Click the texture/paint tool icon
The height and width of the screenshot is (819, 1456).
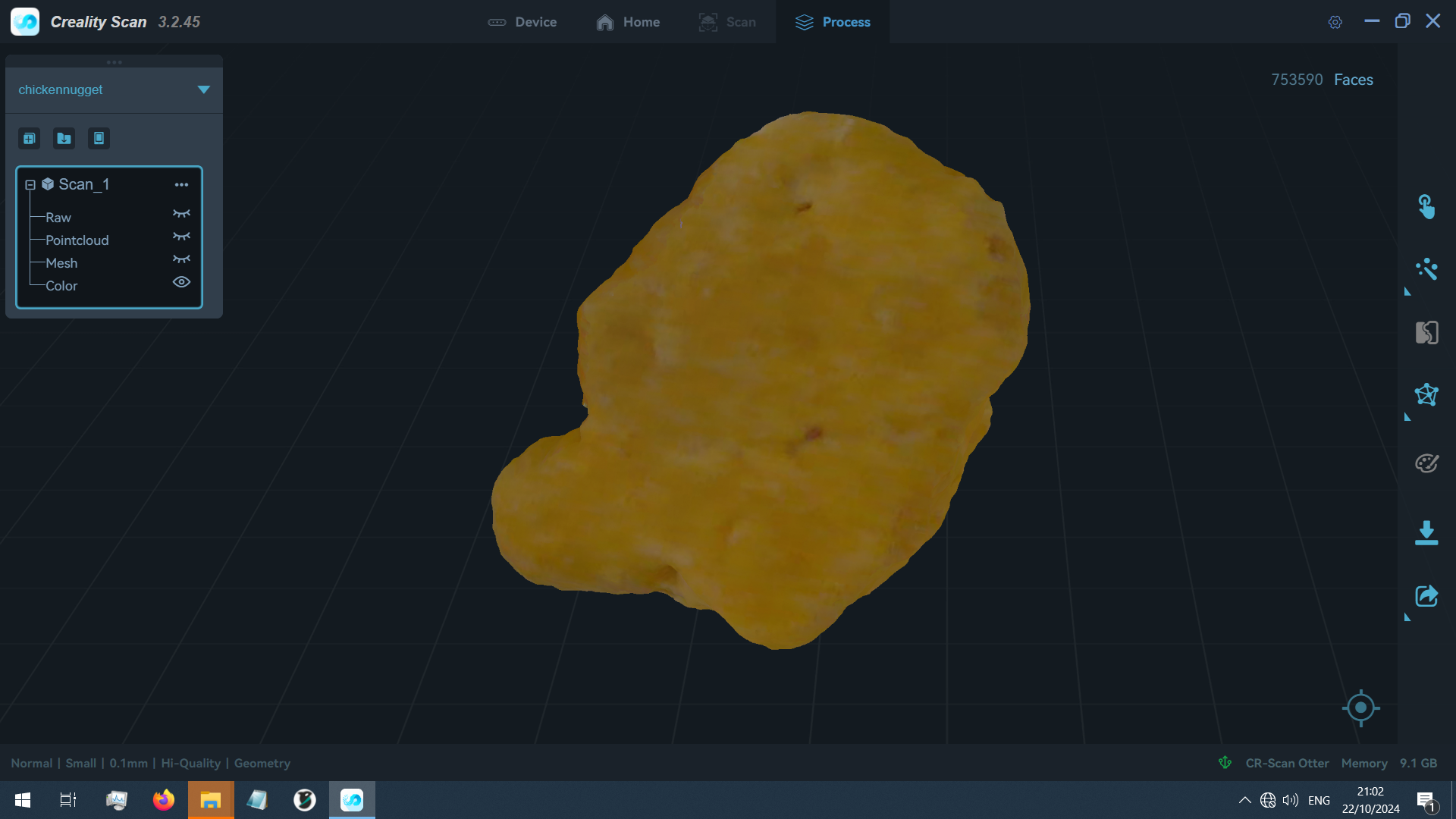coord(1427,463)
